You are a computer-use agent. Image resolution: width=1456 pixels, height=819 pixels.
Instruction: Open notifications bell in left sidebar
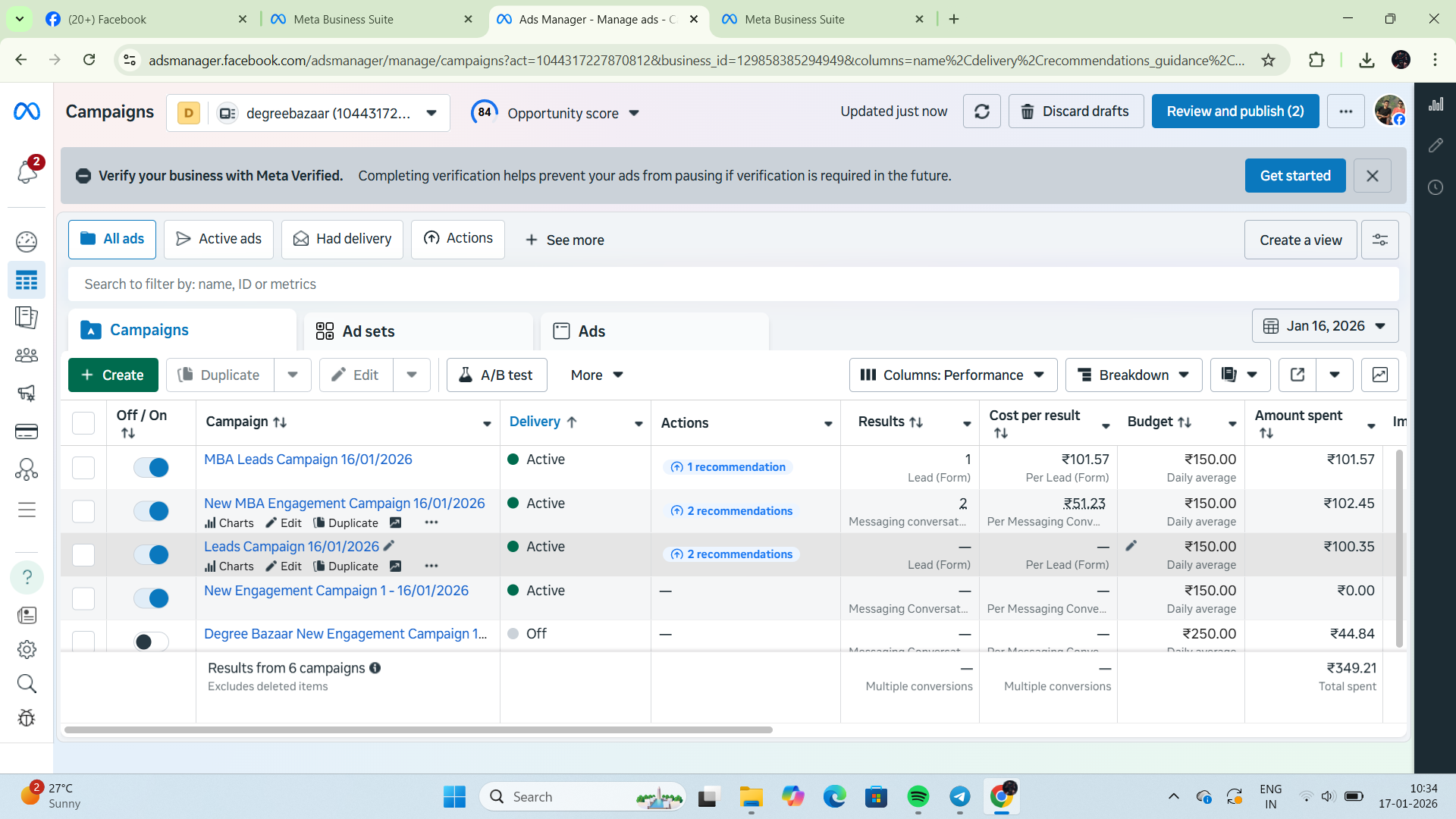pyautogui.click(x=27, y=172)
